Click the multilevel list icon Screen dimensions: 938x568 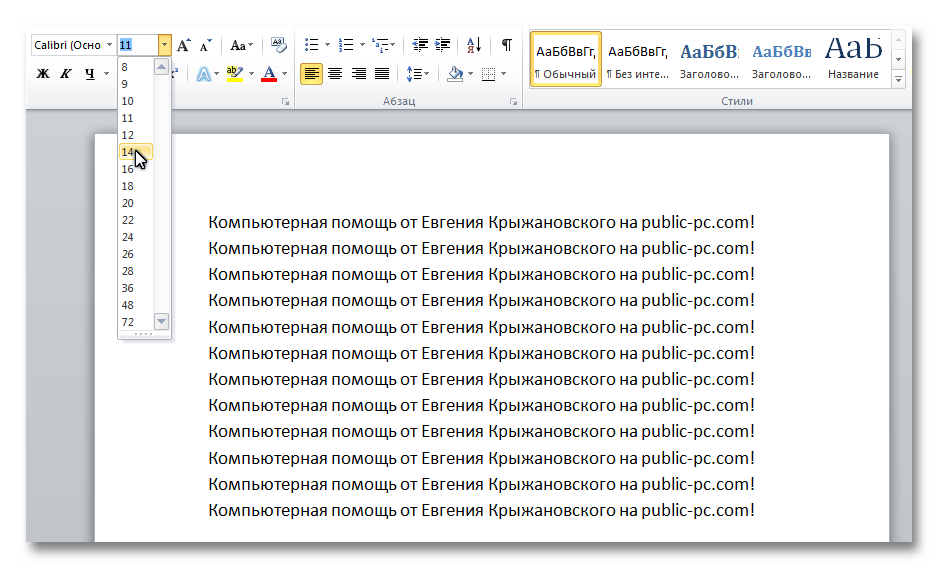click(x=380, y=45)
